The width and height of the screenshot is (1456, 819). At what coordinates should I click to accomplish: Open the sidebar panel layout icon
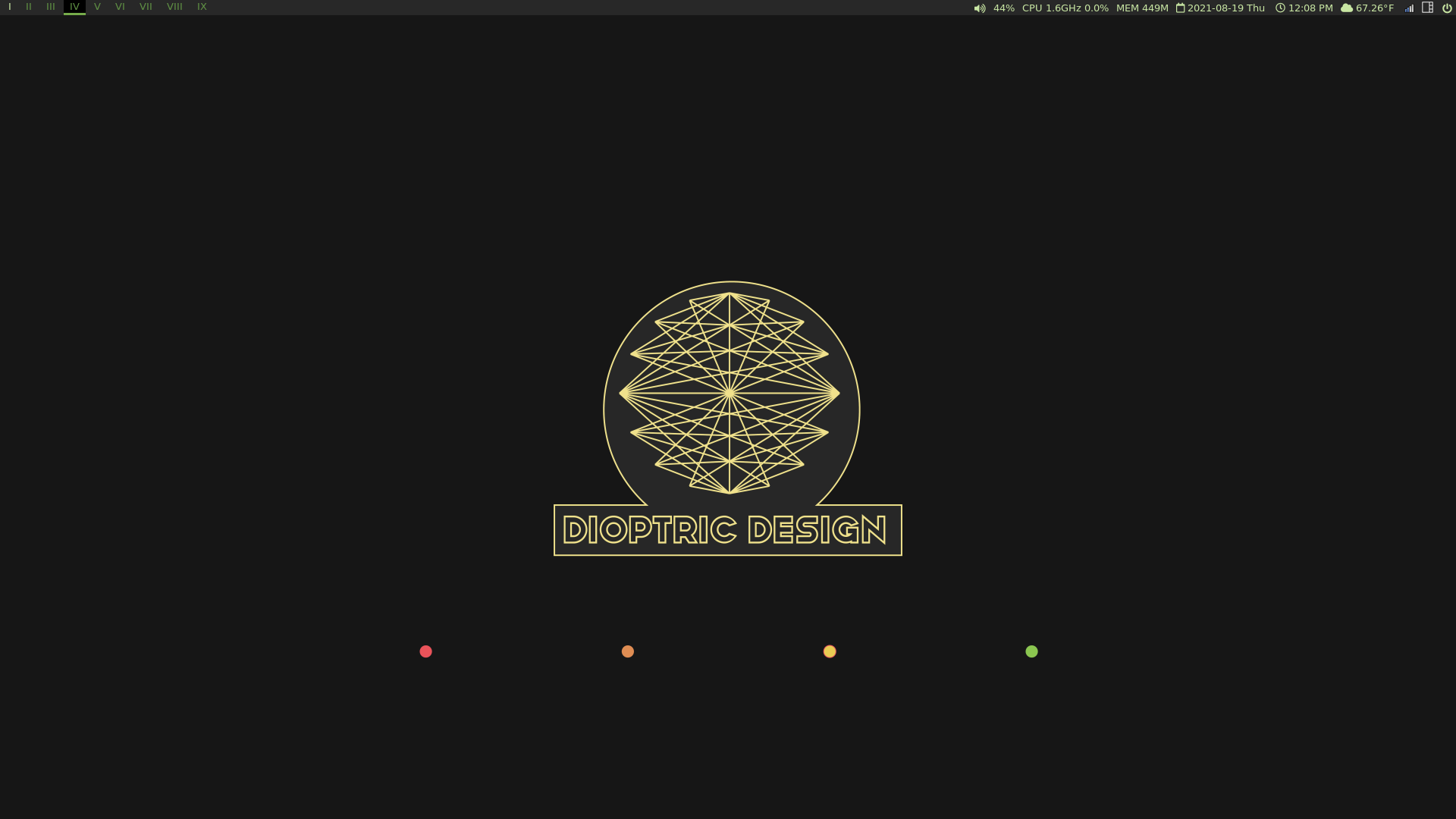1427,8
